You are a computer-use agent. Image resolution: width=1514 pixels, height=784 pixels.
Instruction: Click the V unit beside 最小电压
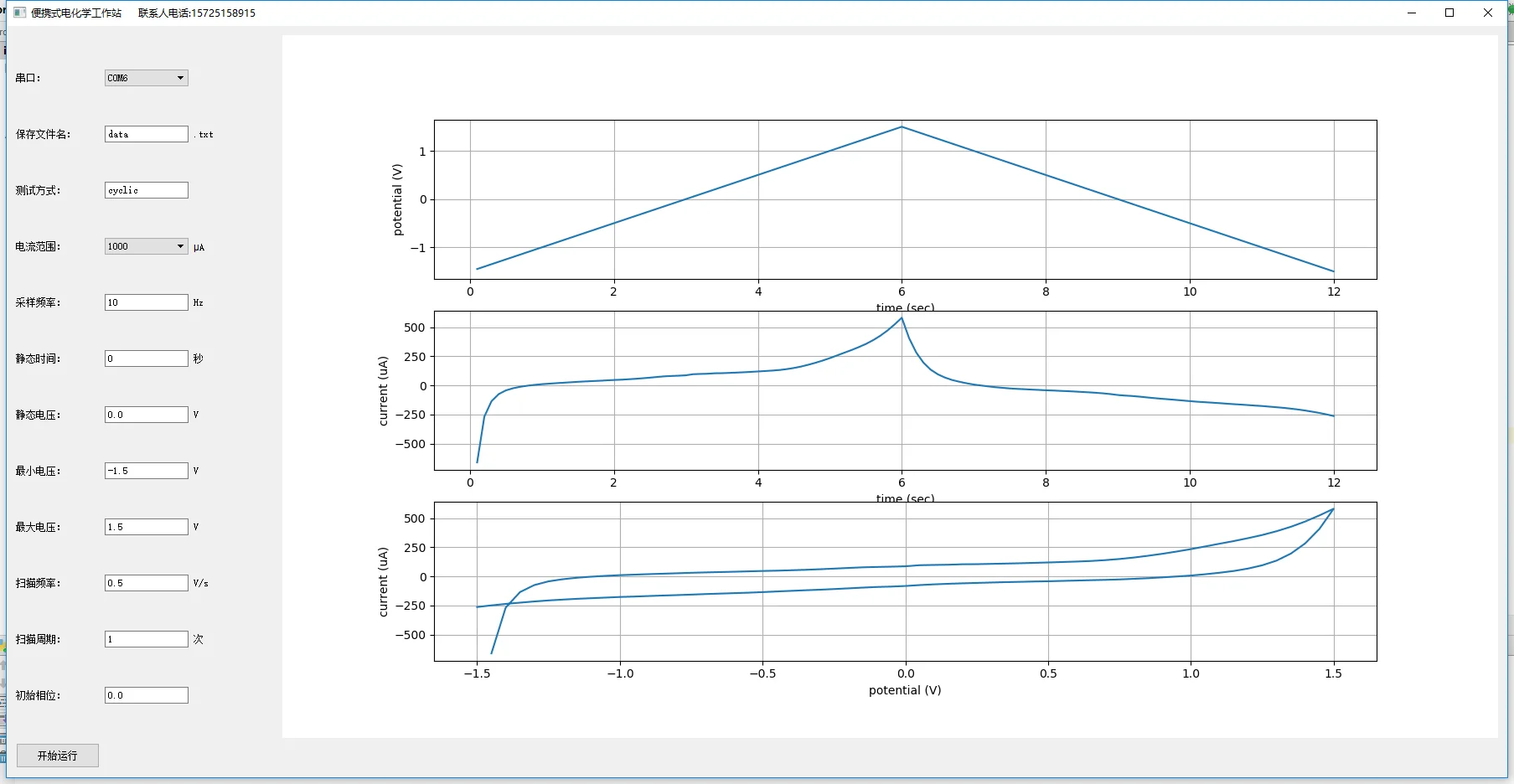click(196, 471)
